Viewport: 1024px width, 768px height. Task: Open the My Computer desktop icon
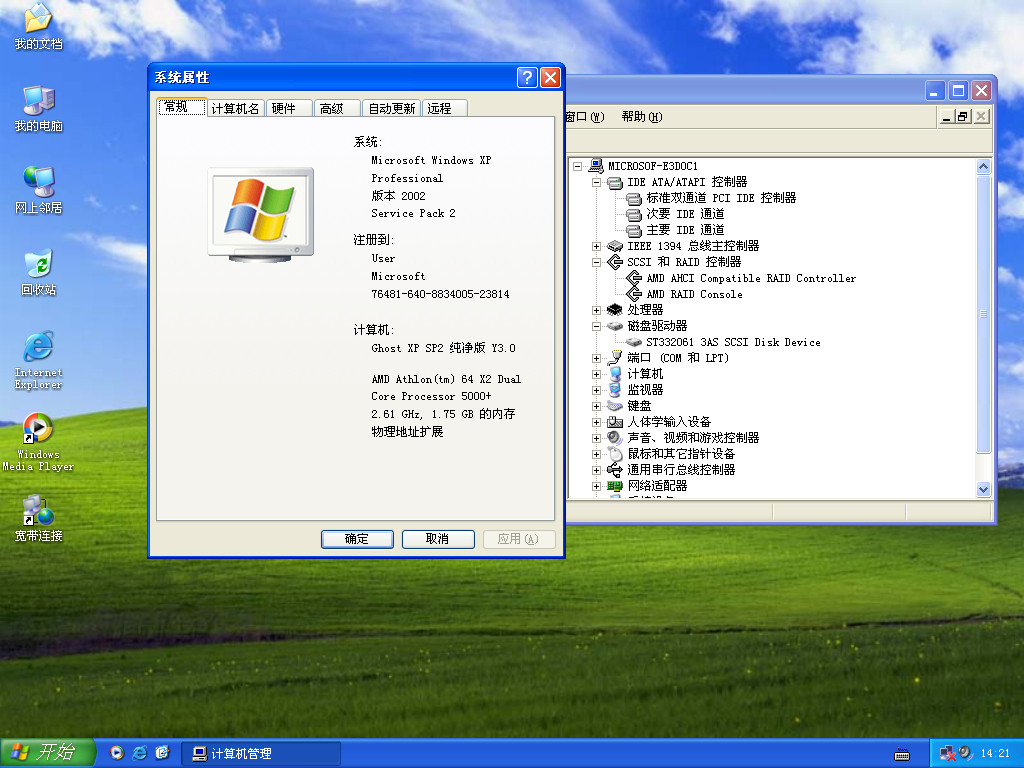pos(38,102)
